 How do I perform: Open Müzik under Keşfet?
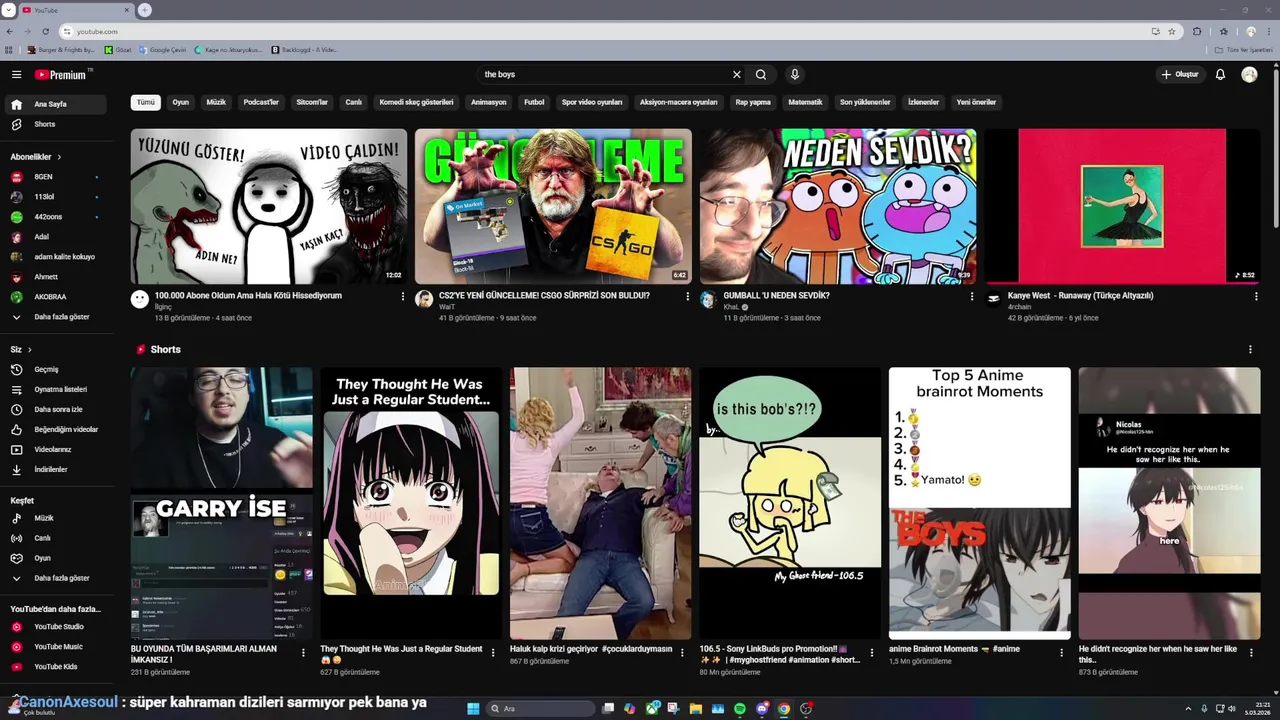[57, 519]
